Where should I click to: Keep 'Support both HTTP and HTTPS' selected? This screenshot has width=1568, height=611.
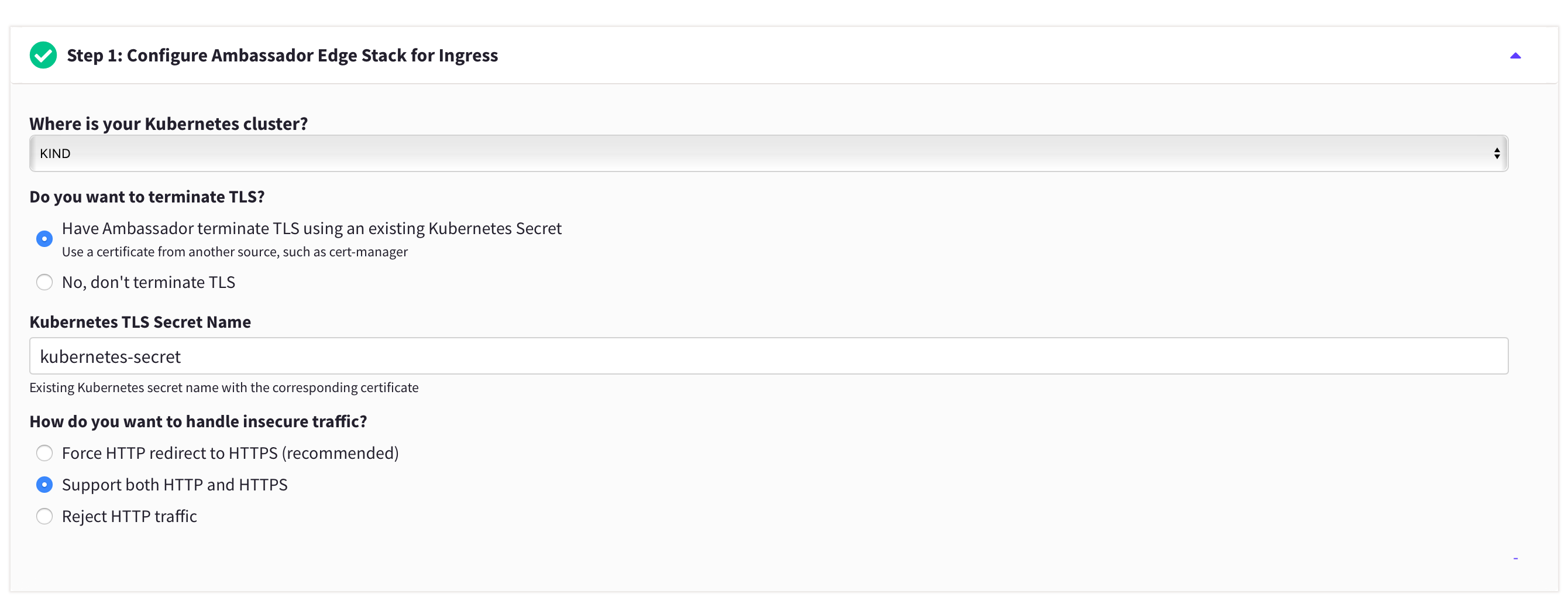tap(44, 484)
